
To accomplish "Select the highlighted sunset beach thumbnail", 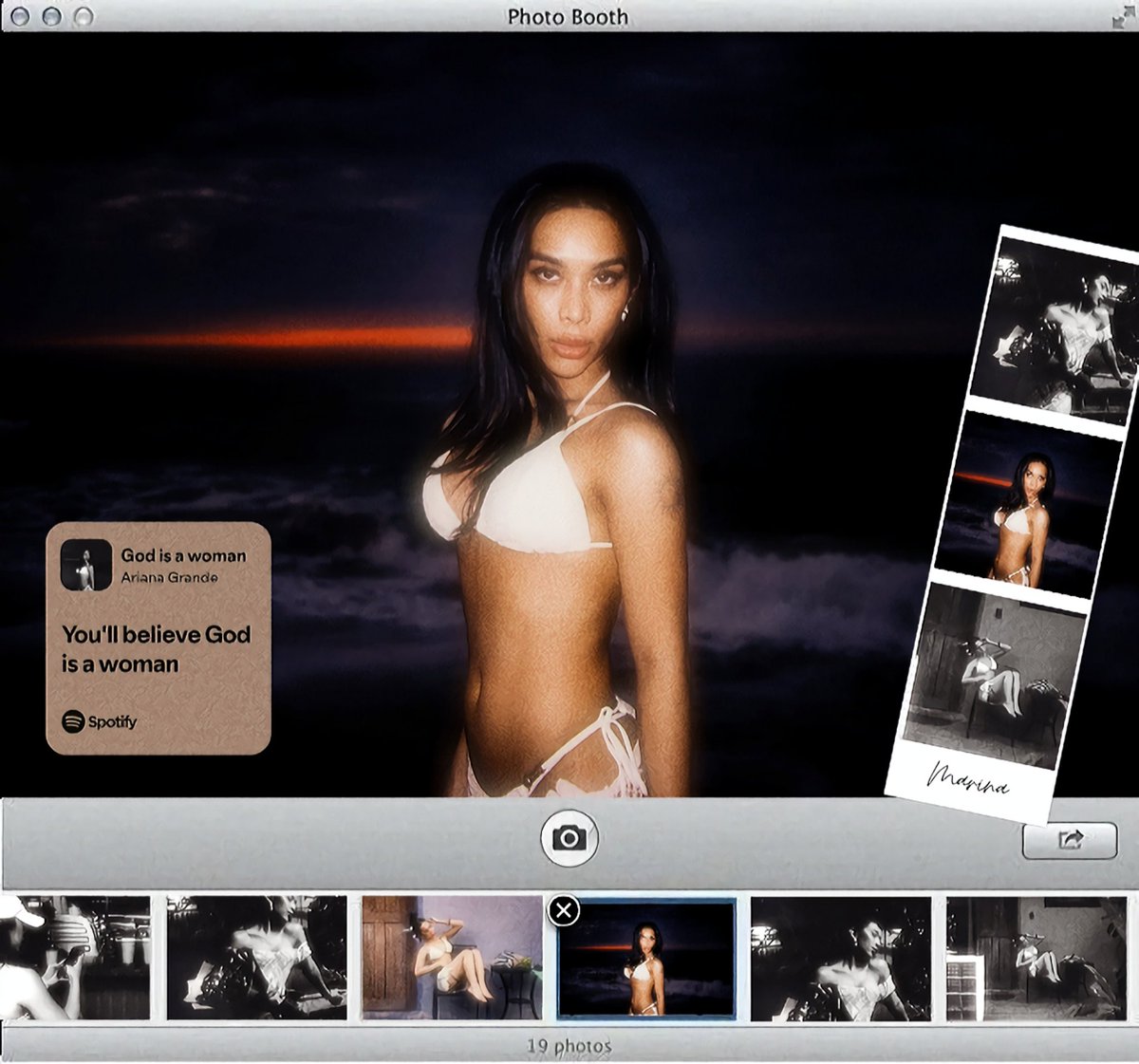I will [646, 959].
